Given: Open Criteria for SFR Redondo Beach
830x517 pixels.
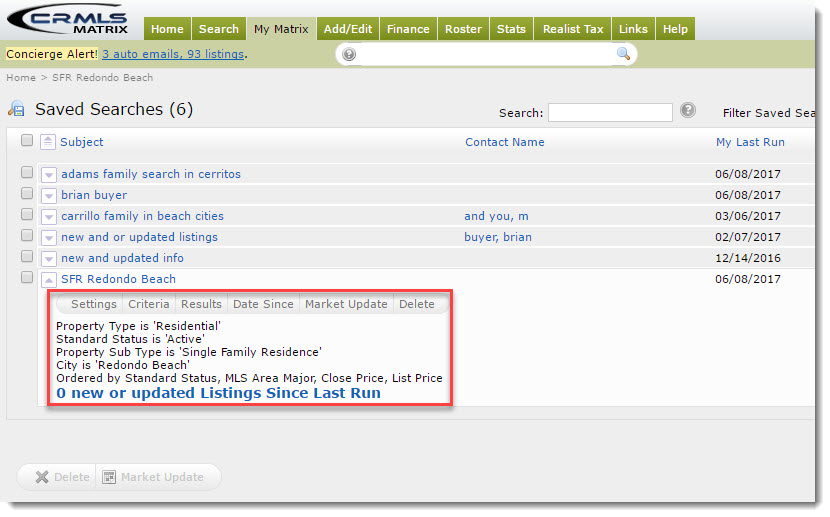Looking at the screenshot, I should click(149, 304).
